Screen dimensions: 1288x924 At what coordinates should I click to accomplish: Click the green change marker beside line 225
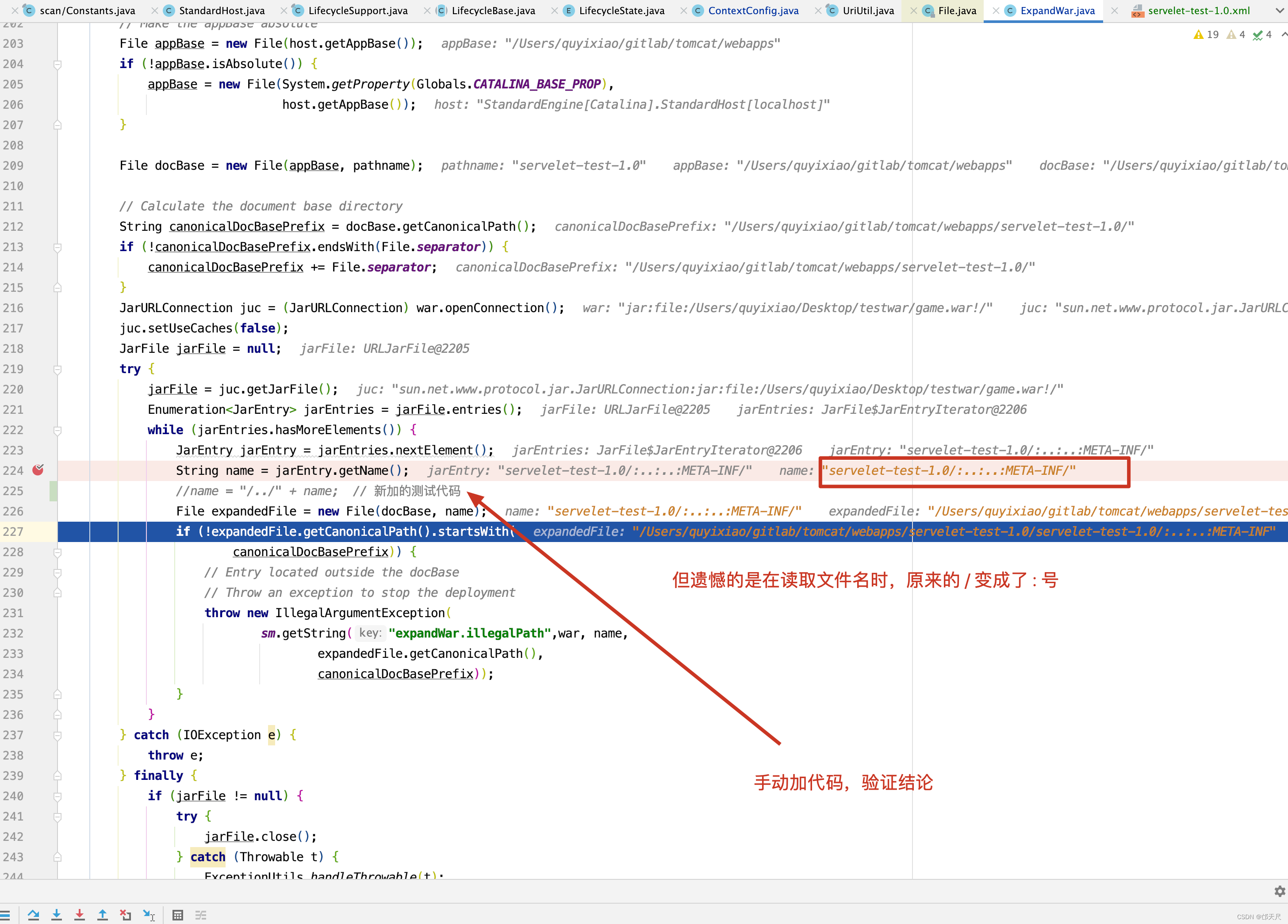click(54, 491)
